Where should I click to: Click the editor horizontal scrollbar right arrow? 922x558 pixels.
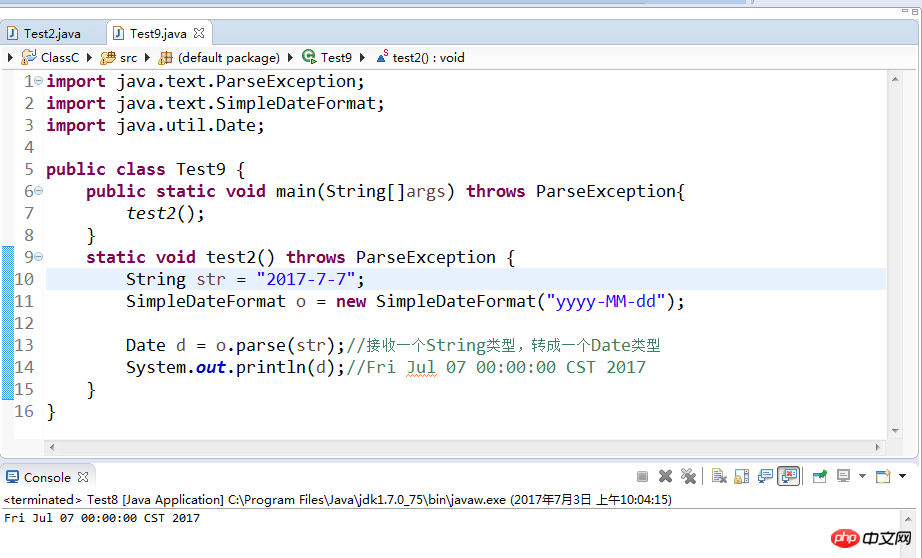[878, 447]
